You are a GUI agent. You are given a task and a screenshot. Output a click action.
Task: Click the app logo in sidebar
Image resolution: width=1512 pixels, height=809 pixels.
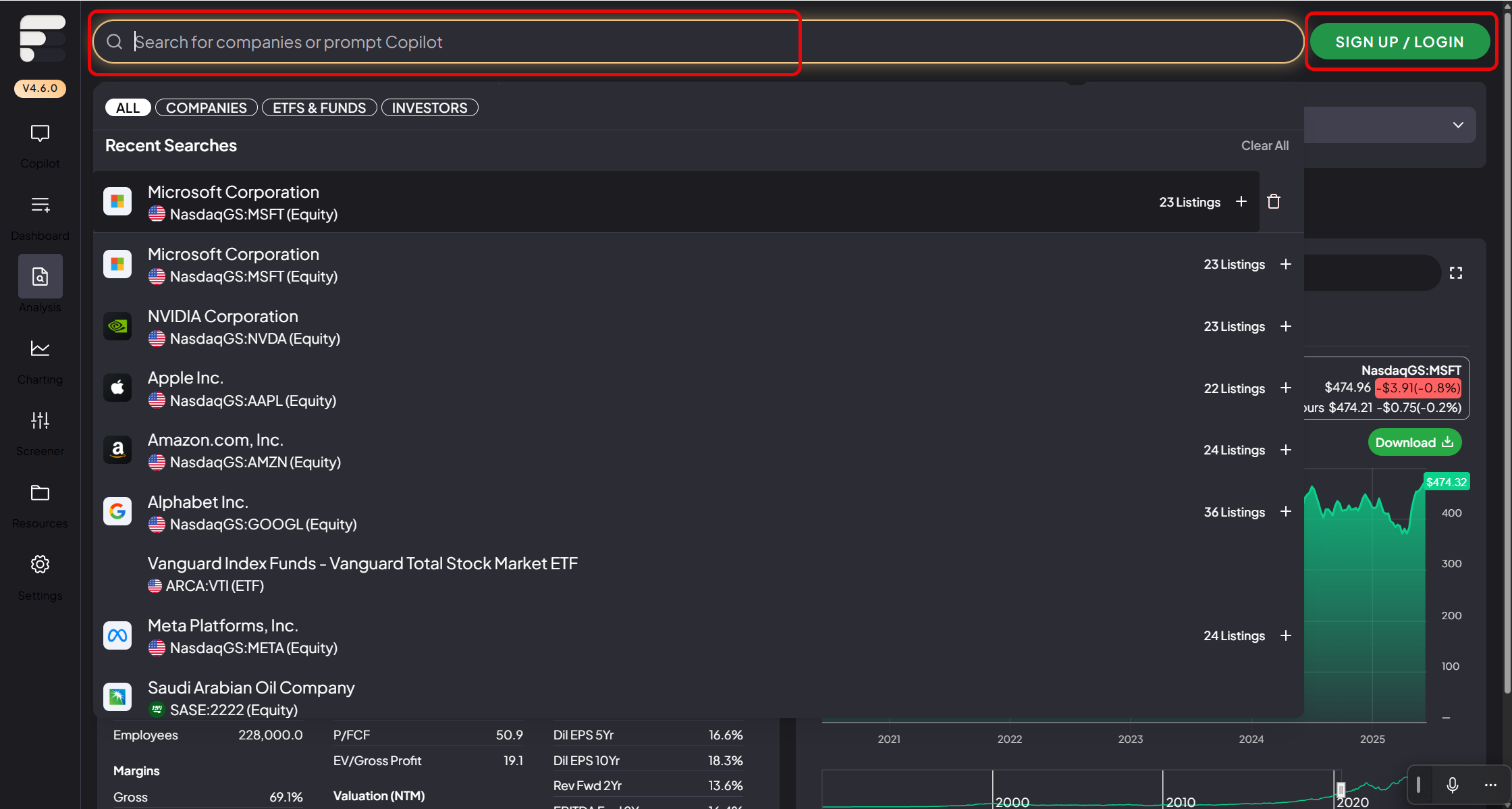coord(42,38)
